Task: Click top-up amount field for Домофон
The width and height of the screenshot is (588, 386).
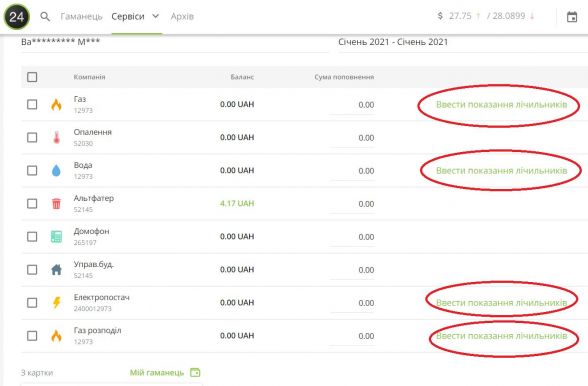Action: pyautogui.click(x=352, y=237)
